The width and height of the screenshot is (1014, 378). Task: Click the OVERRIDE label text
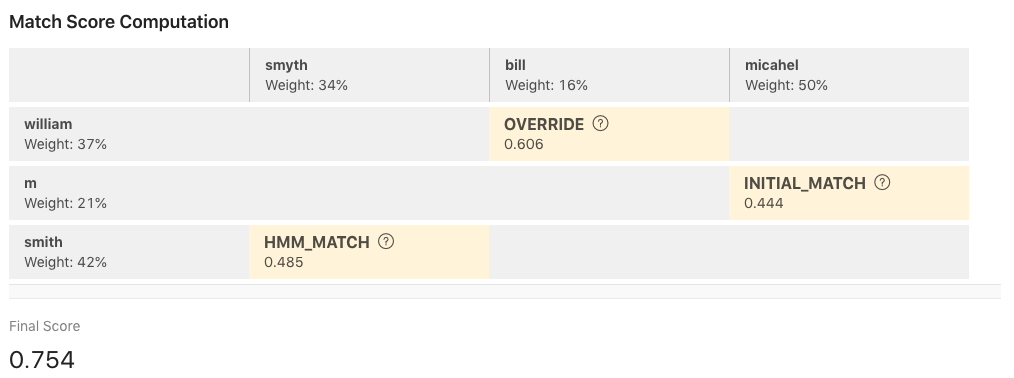[x=544, y=124]
